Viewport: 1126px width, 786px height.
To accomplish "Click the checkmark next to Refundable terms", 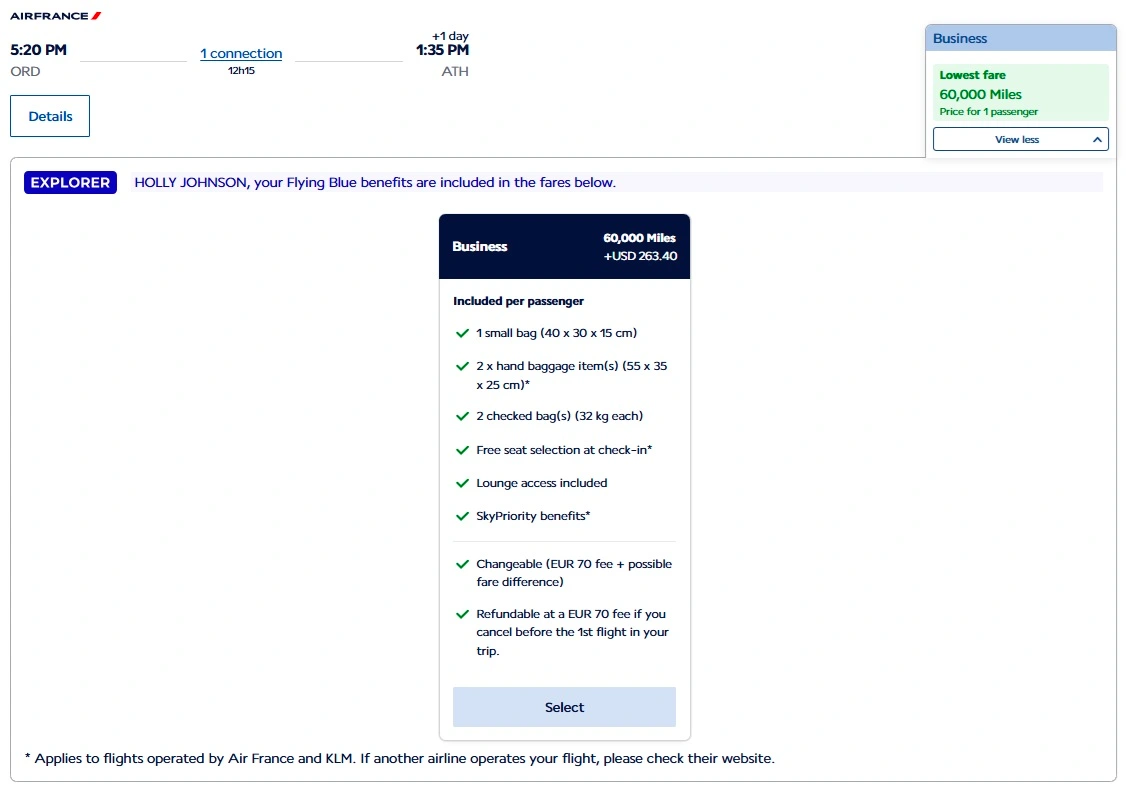I will click(x=462, y=614).
